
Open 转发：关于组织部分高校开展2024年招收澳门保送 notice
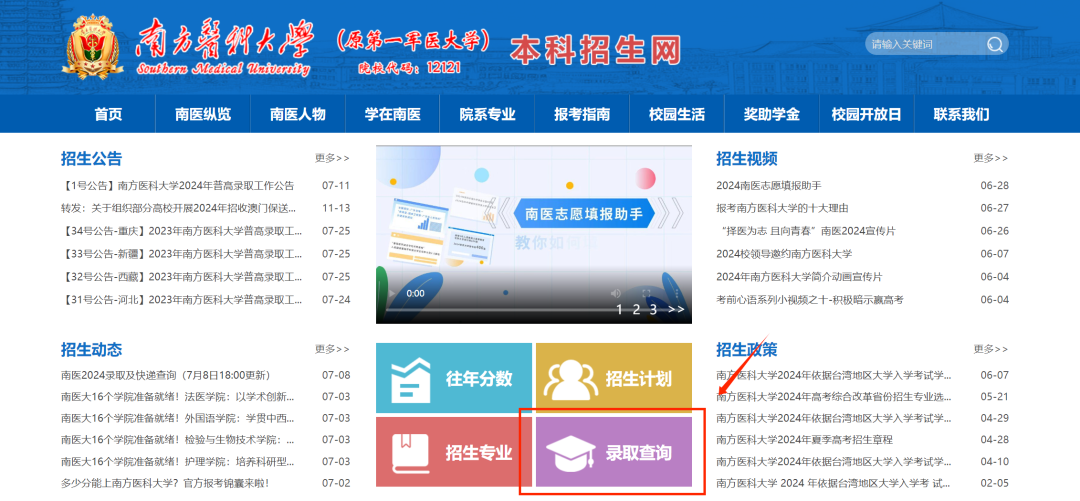click(179, 208)
